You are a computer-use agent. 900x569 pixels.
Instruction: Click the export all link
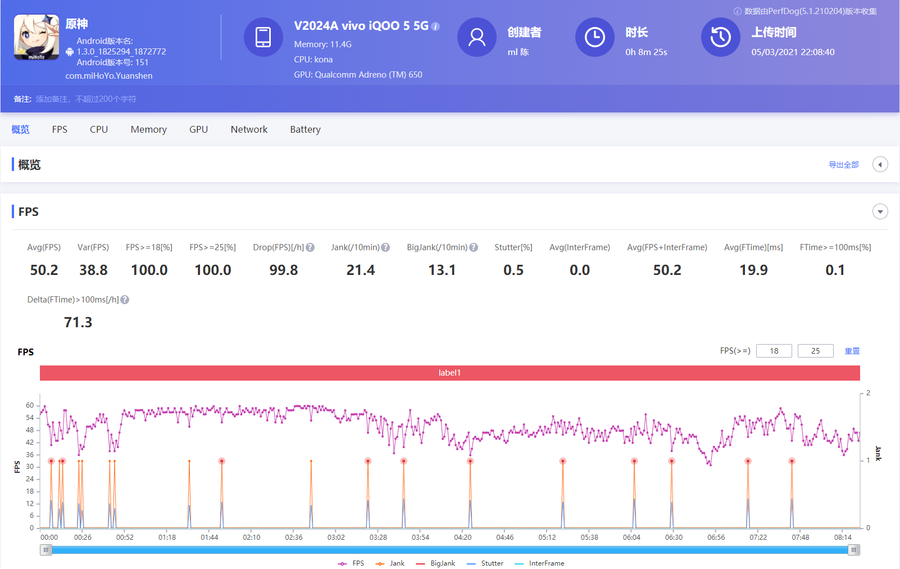coord(843,164)
